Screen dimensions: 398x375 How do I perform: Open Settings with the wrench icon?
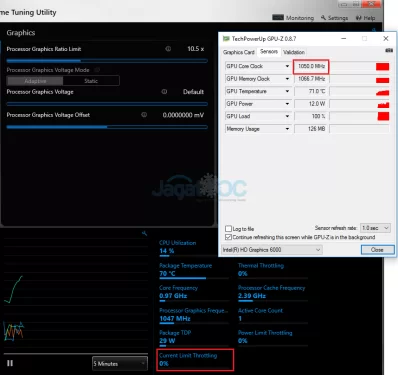[x=334, y=18]
